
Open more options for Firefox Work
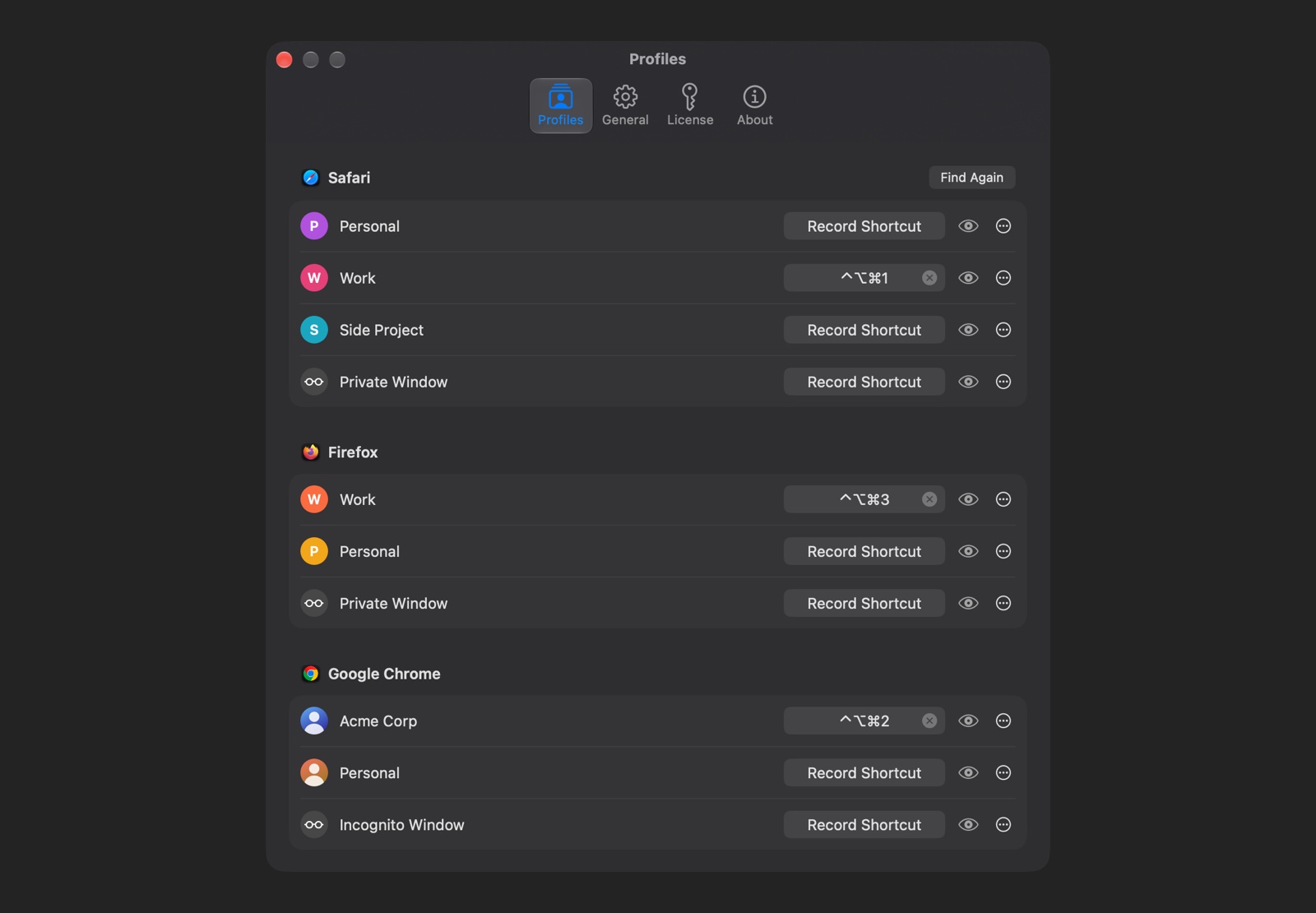[1003, 499]
